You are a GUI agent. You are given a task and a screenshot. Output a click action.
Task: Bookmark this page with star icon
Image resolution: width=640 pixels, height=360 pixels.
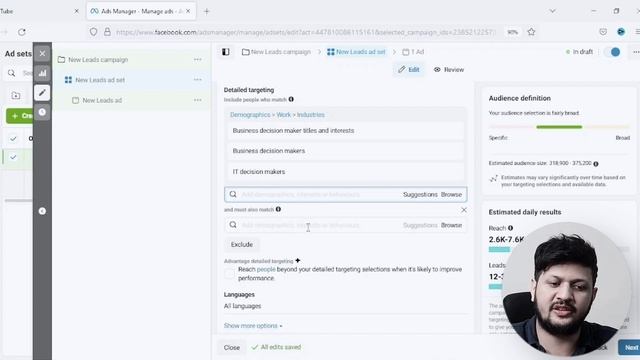pyautogui.click(x=531, y=32)
